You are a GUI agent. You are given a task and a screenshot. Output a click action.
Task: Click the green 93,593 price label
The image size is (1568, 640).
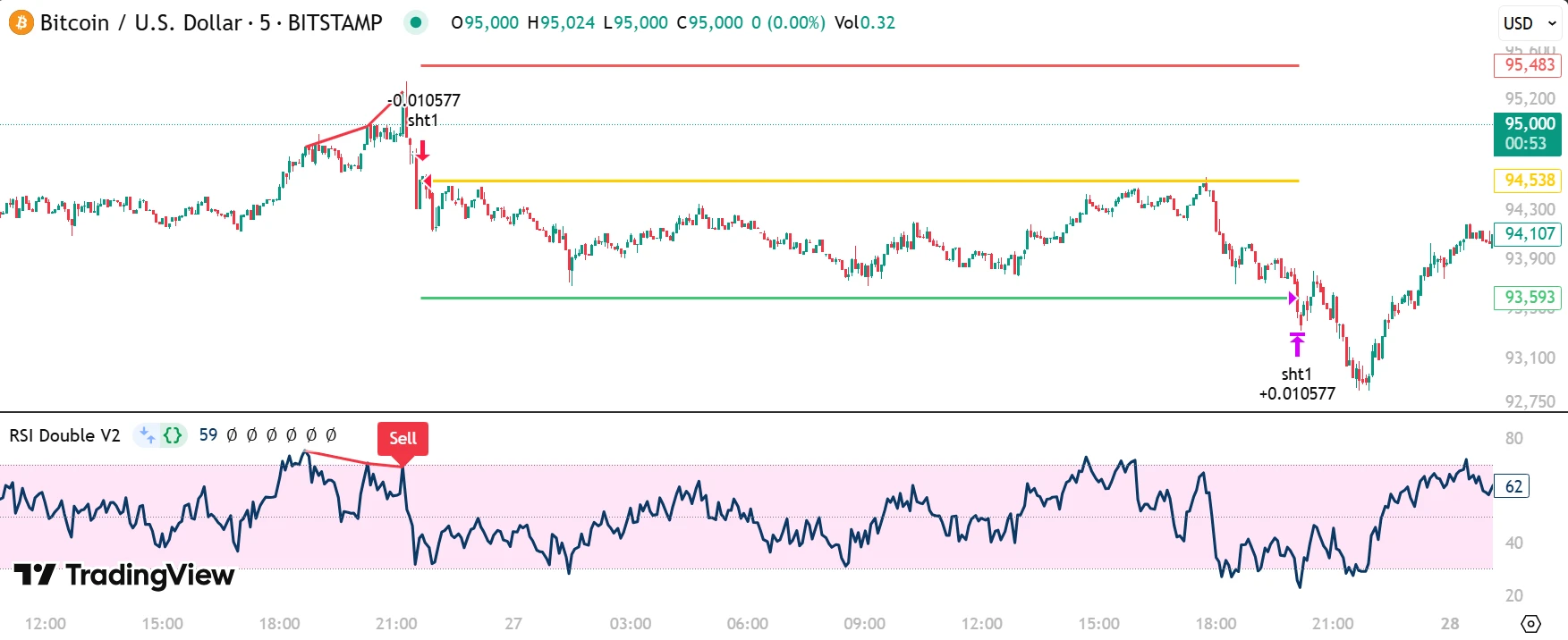click(1528, 298)
